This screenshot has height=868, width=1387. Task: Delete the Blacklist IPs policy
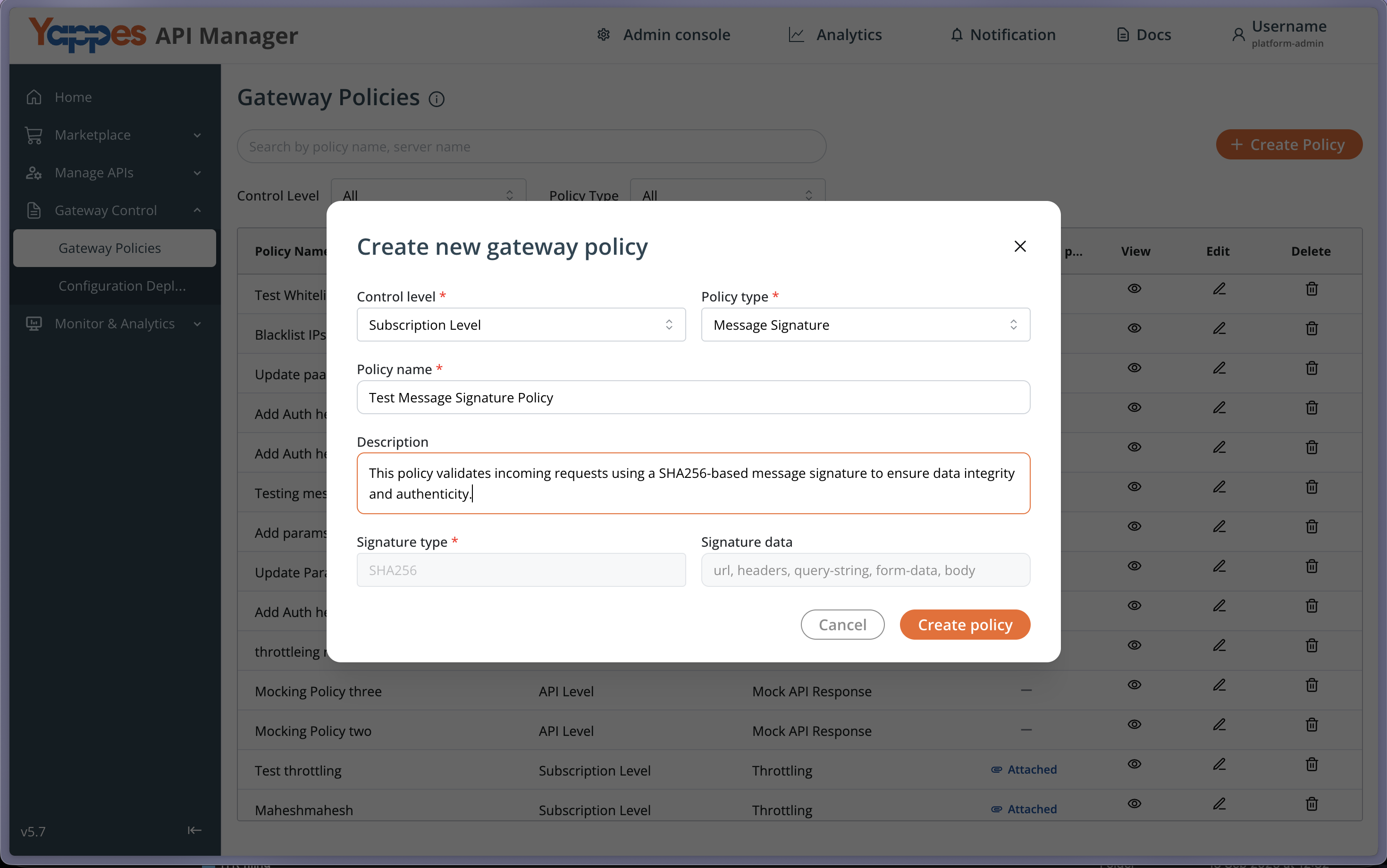pyautogui.click(x=1312, y=328)
